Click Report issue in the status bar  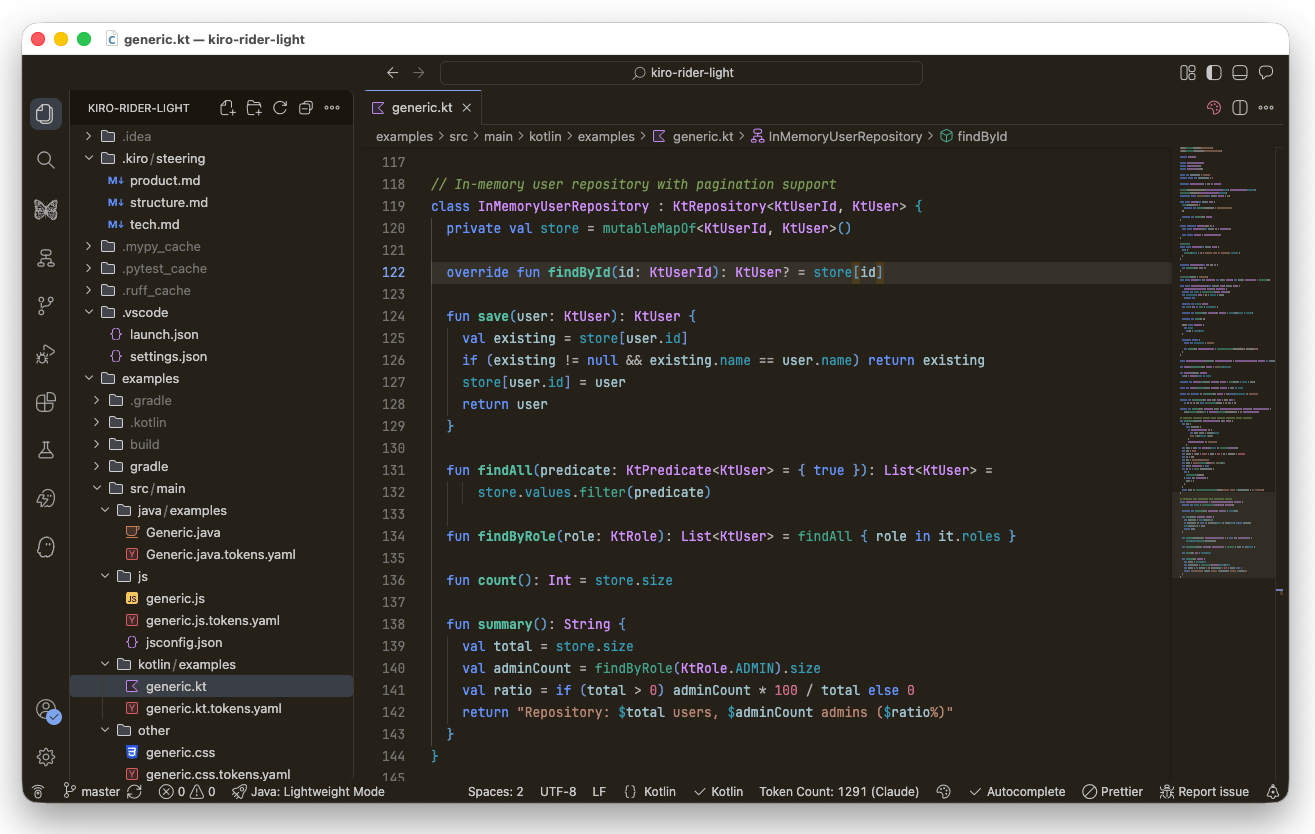pyautogui.click(x=1204, y=792)
